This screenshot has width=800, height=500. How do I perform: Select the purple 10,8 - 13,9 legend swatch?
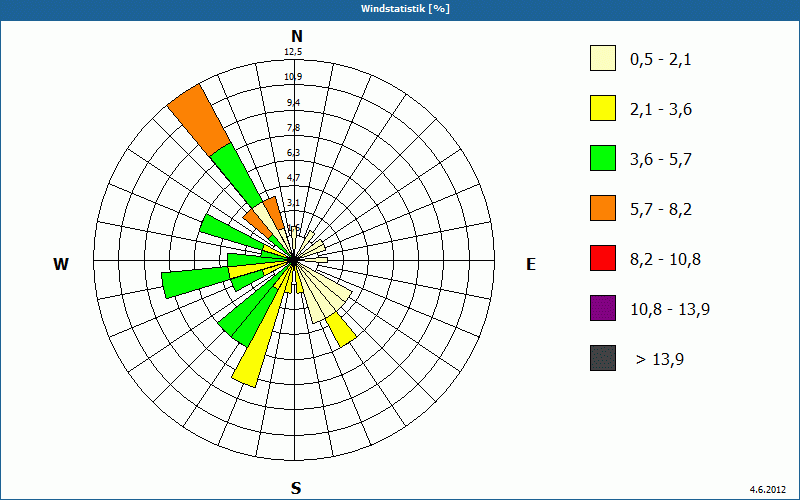click(x=603, y=308)
